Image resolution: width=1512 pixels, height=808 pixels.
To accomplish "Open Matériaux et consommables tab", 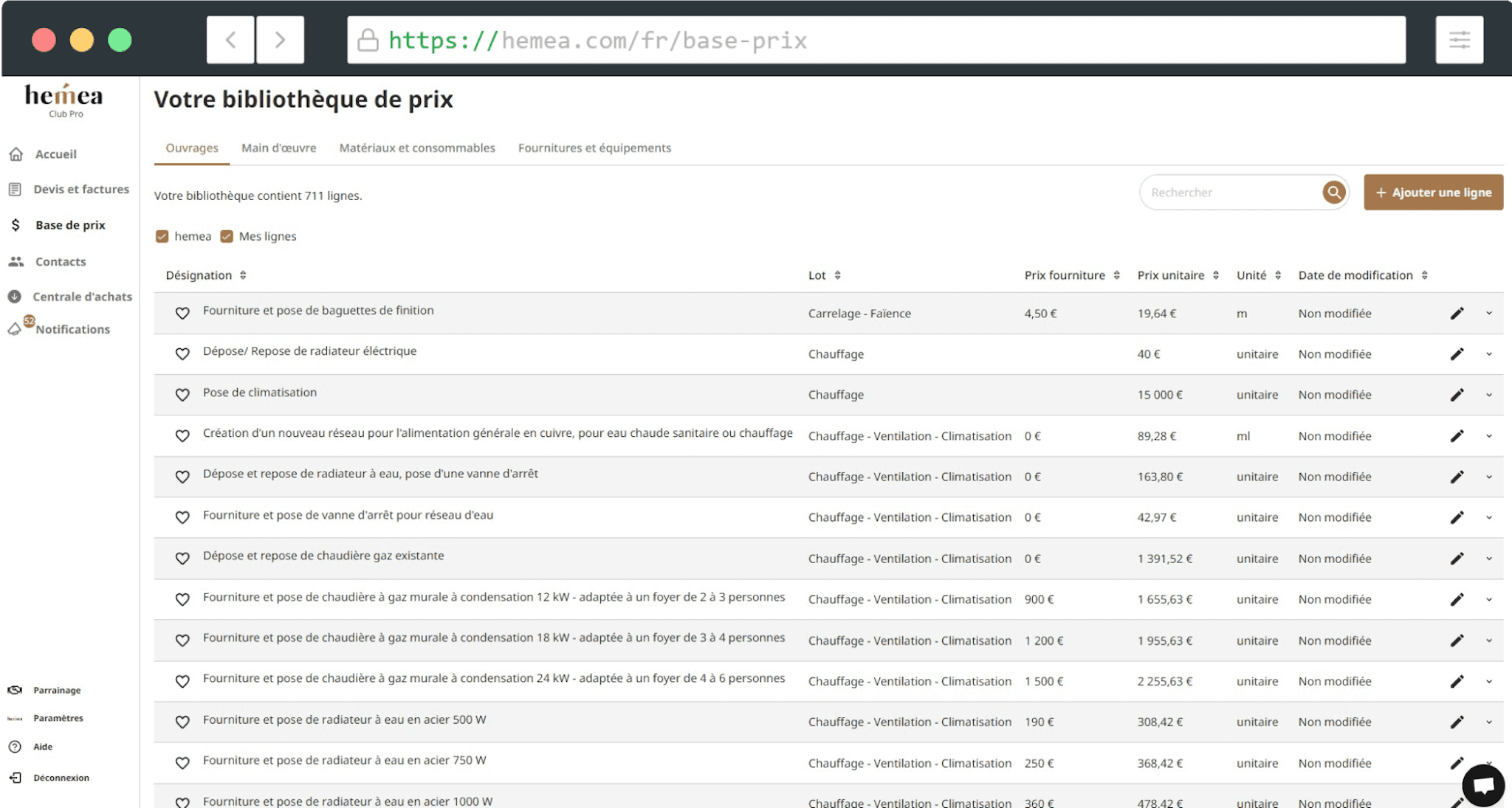I will pyautogui.click(x=417, y=148).
